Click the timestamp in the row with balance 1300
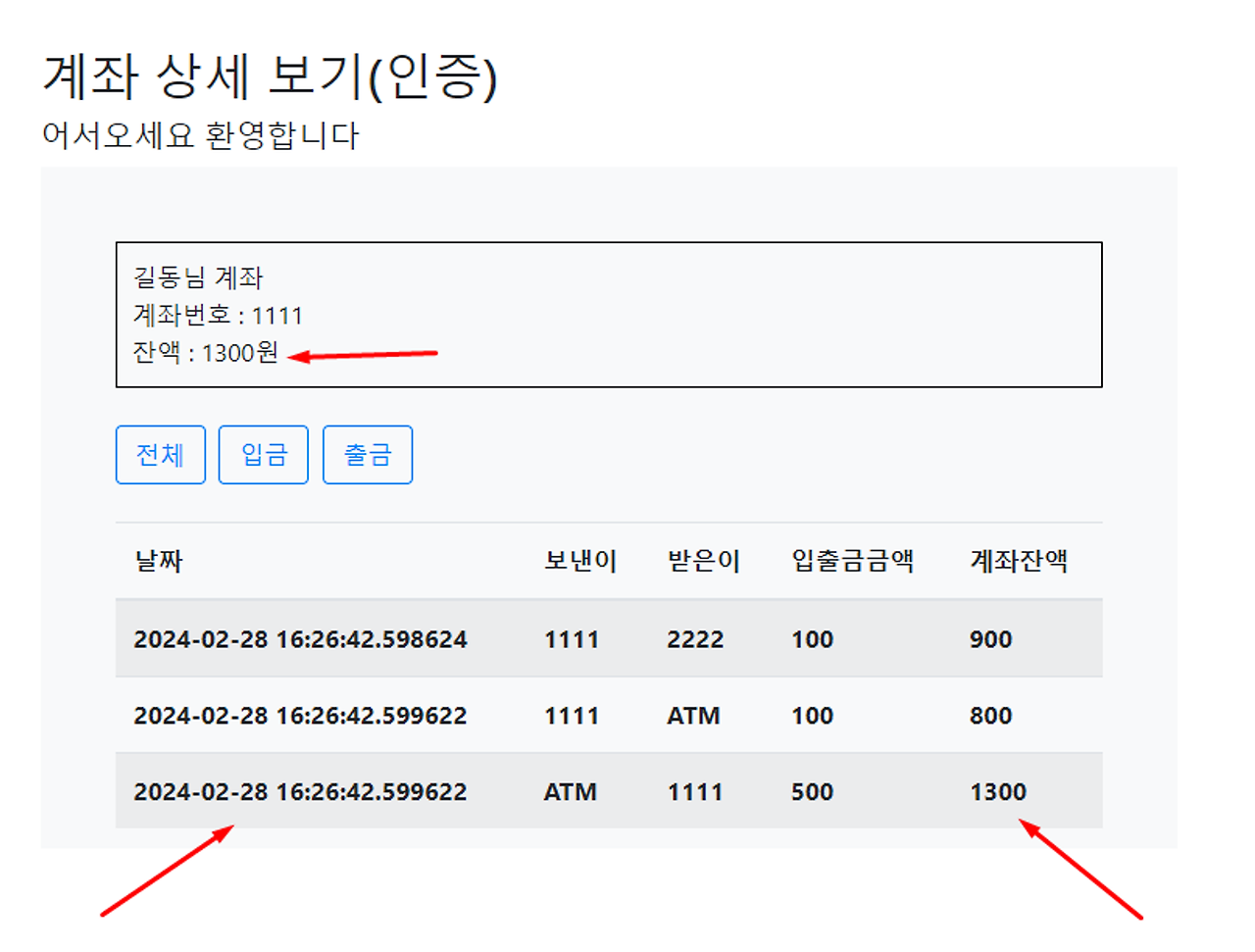This screenshot has height=952, width=1255. pyautogui.click(x=301, y=792)
